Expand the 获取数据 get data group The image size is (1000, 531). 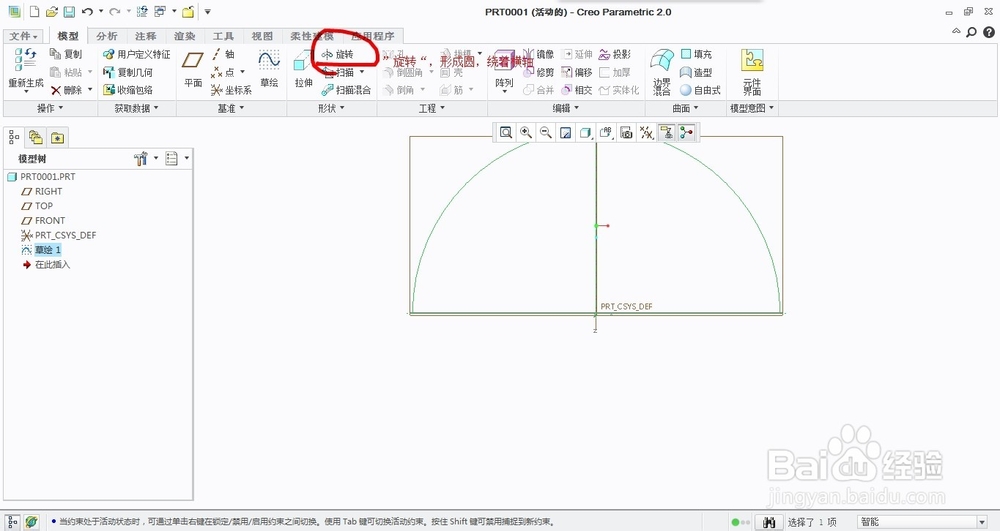(x=136, y=108)
